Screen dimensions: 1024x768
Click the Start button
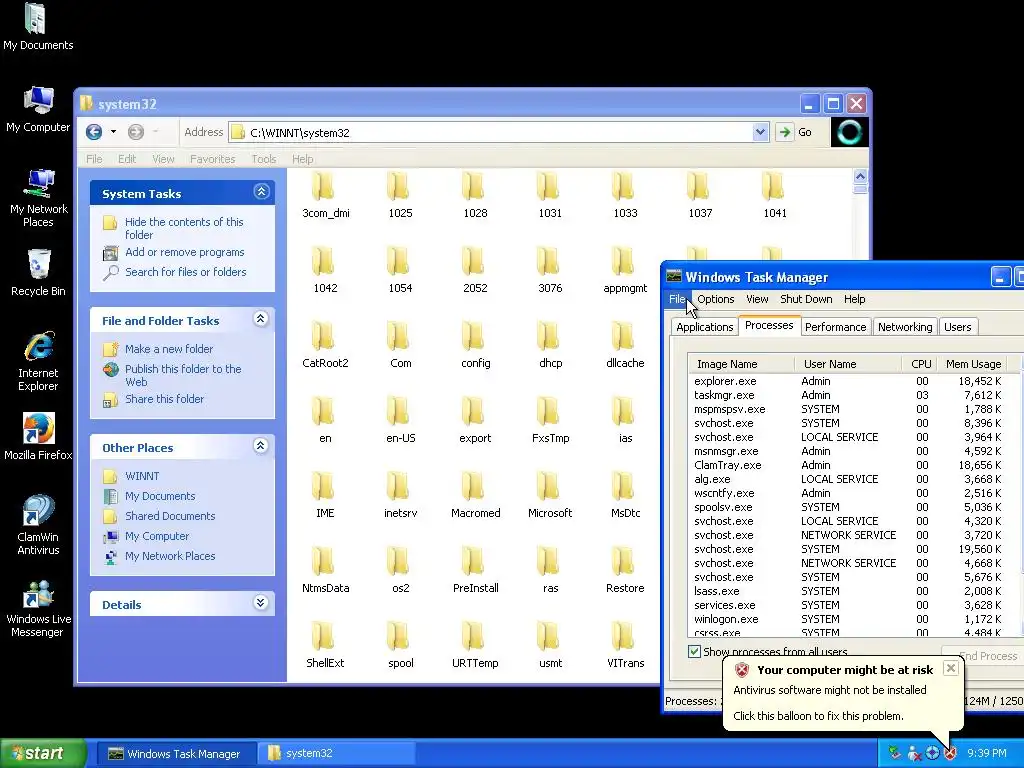tap(43, 753)
